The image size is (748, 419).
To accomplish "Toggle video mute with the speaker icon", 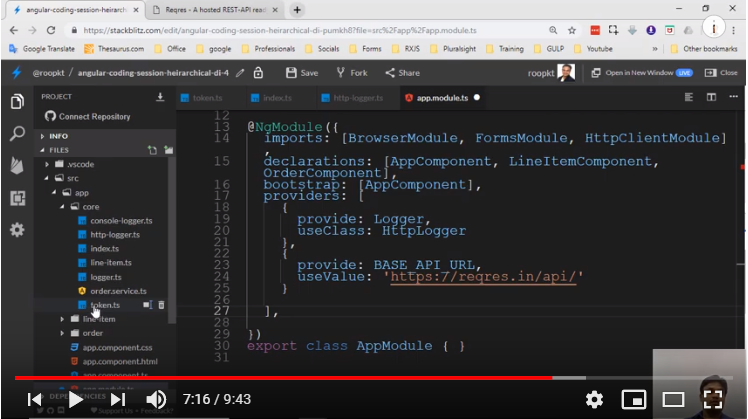I will [154, 399].
